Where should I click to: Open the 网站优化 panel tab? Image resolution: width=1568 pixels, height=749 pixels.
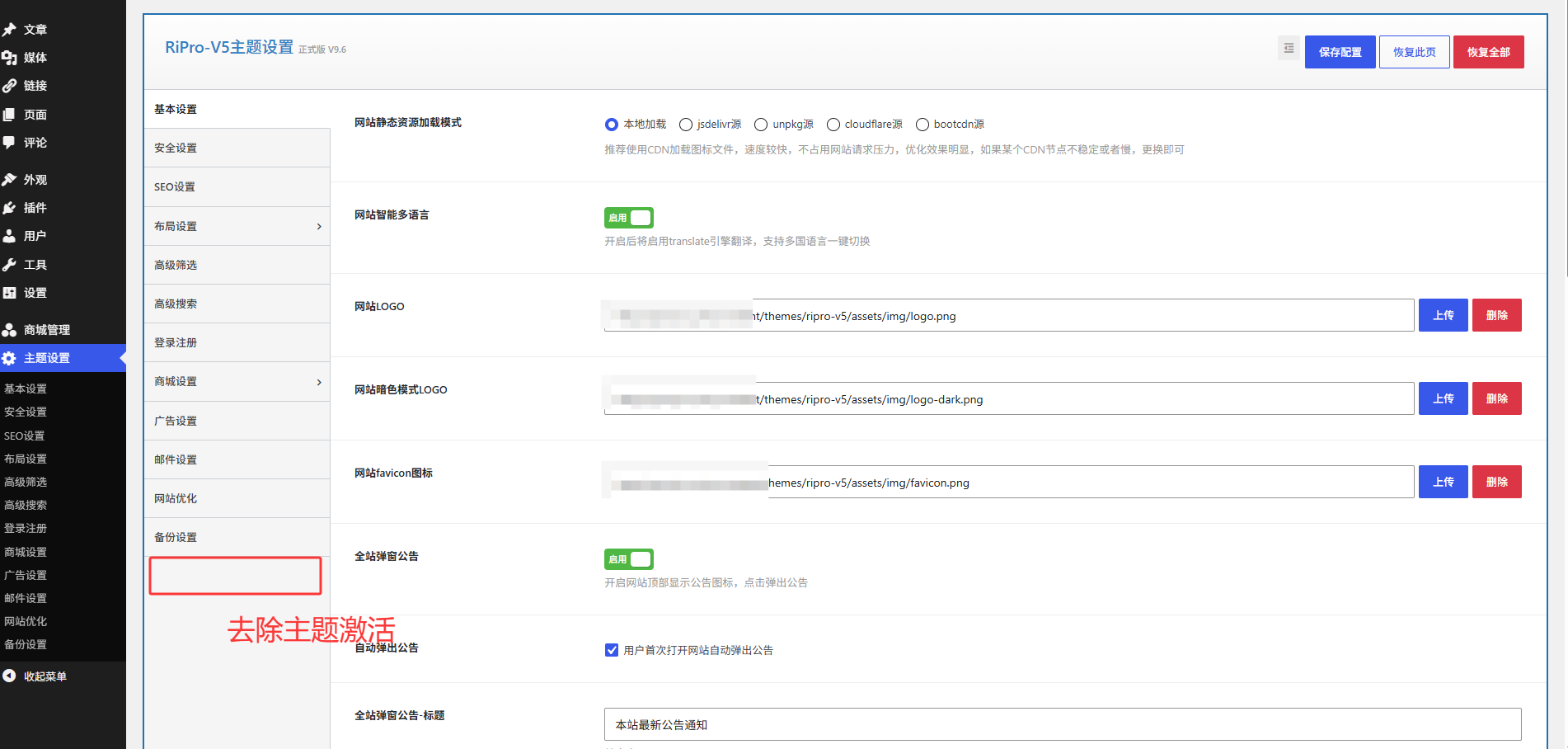tap(237, 499)
